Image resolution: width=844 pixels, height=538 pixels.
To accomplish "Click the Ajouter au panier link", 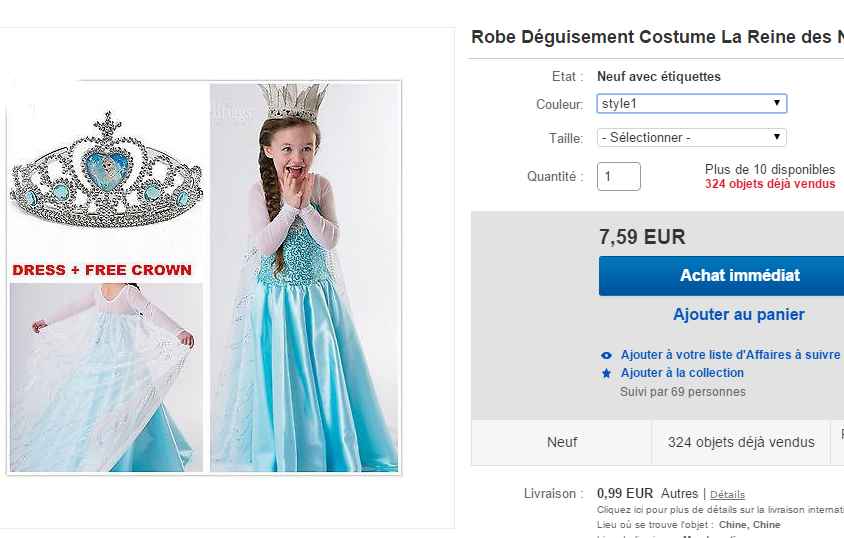I will [738, 314].
